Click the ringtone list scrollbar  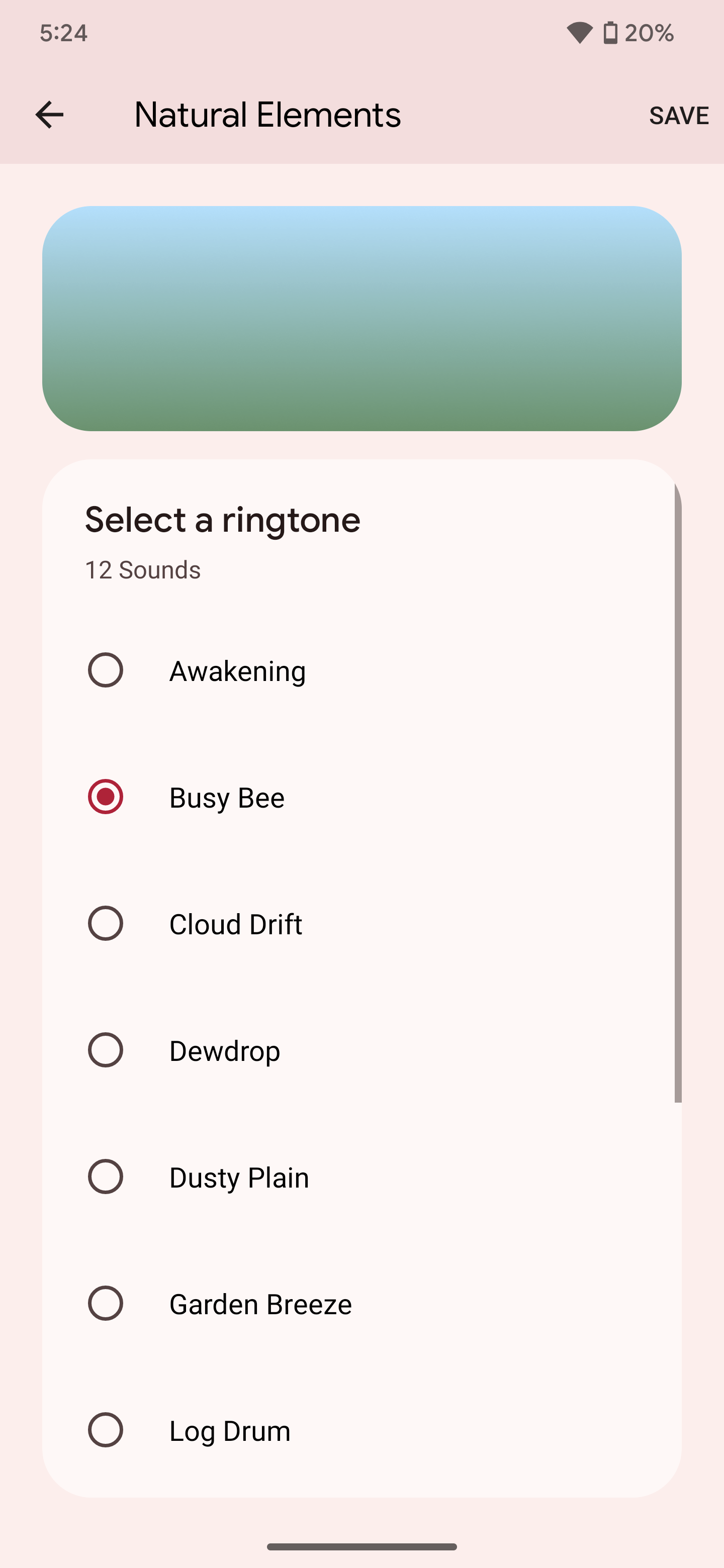[x=677, y=792]
